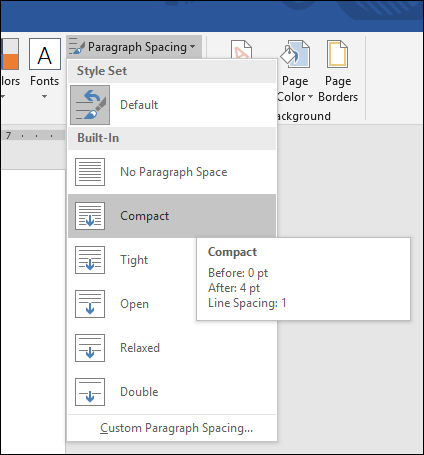
Task: Pick the Open spacing icon
Action: (x=90, y=304)
